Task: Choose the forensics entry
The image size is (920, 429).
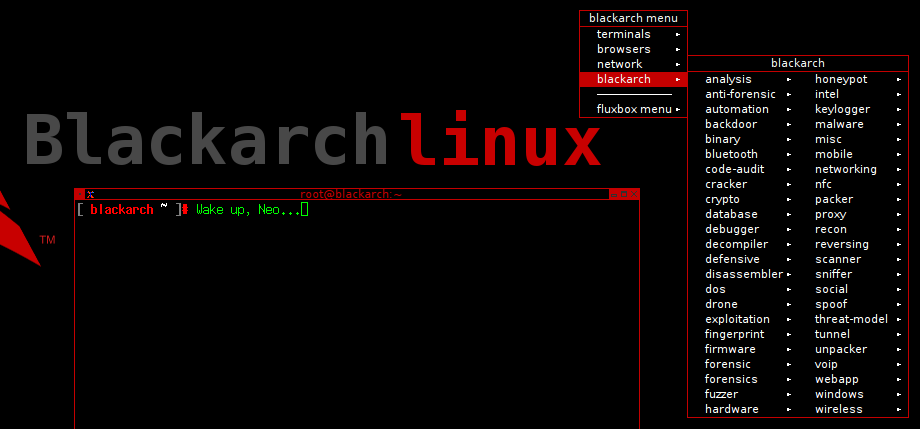Action: [x=743, y=379]
